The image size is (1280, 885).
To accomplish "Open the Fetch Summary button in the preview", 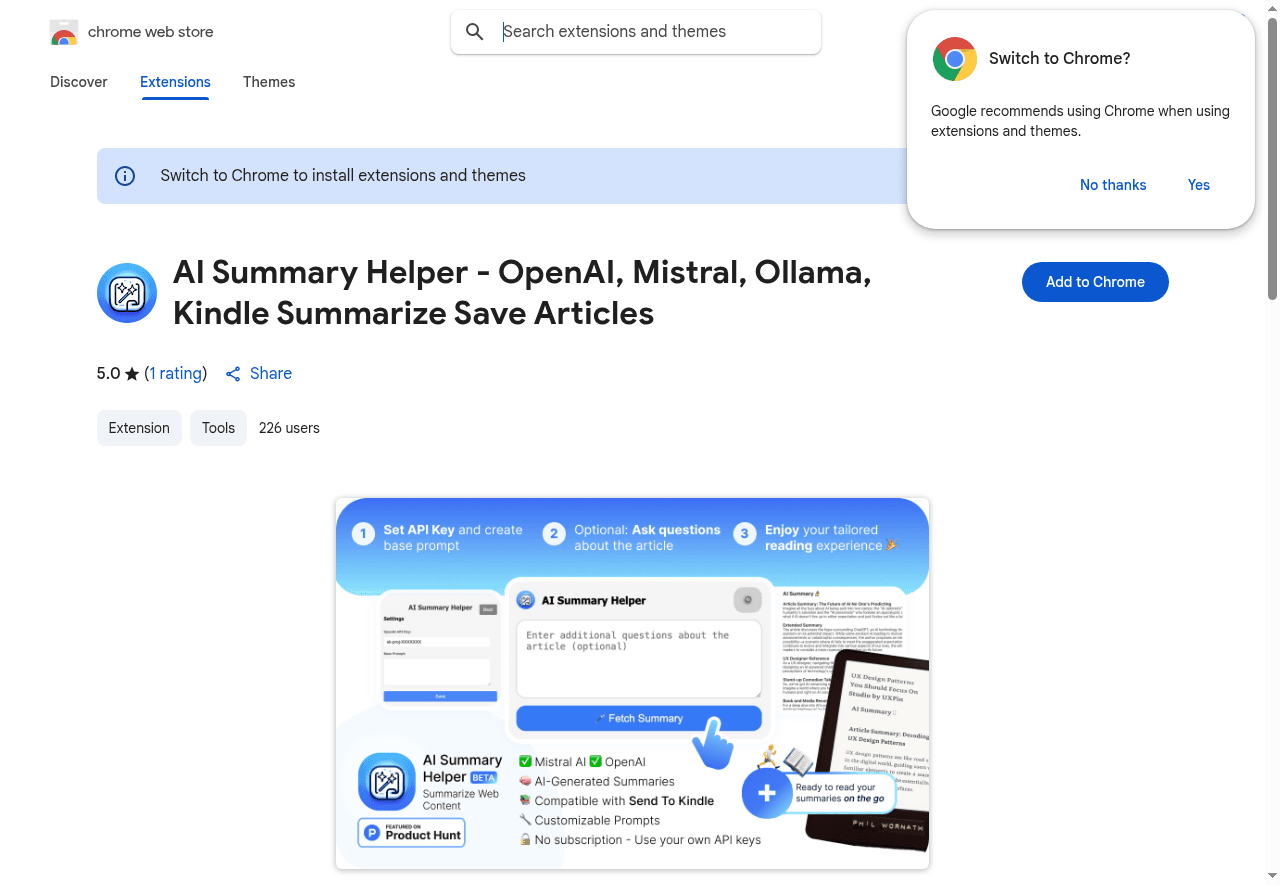I will pyautogui.click(x=638, y=717).
